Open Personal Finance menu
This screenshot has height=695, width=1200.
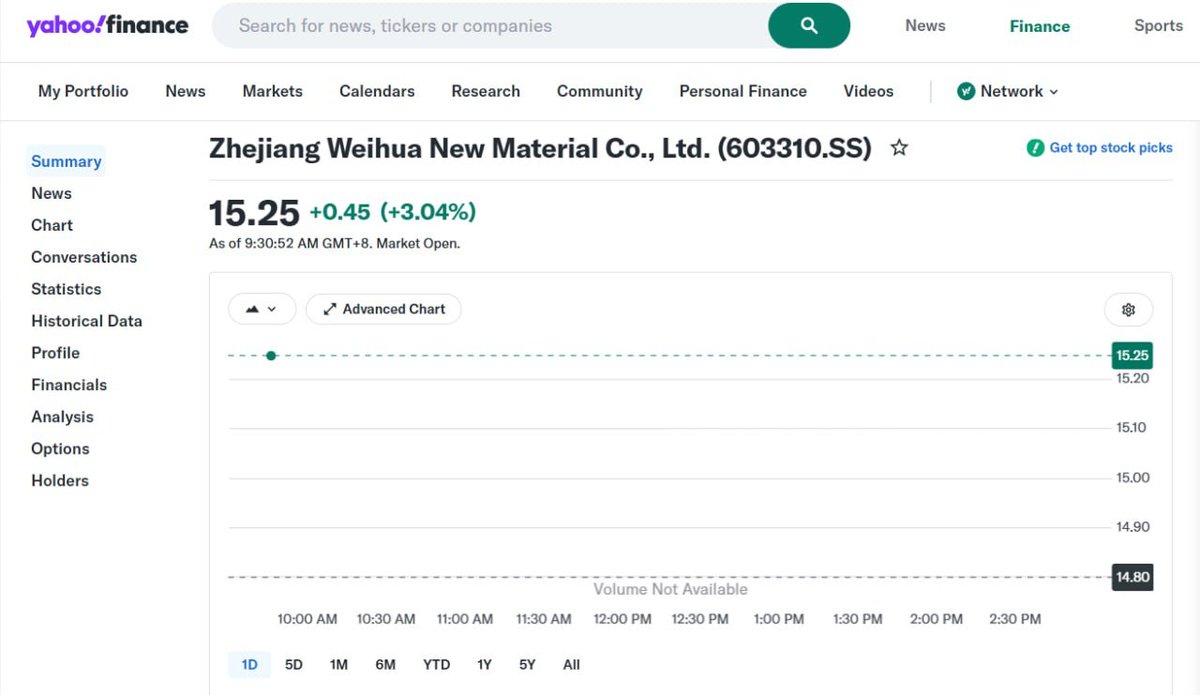coord(743,91)
